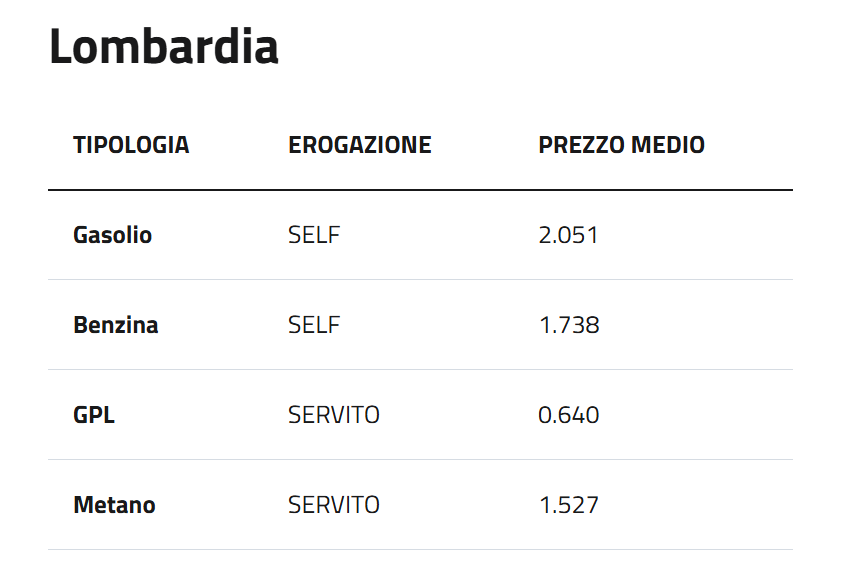Click the TIPOLOGIA column header

pyautogui.click(x=131, y=145)
